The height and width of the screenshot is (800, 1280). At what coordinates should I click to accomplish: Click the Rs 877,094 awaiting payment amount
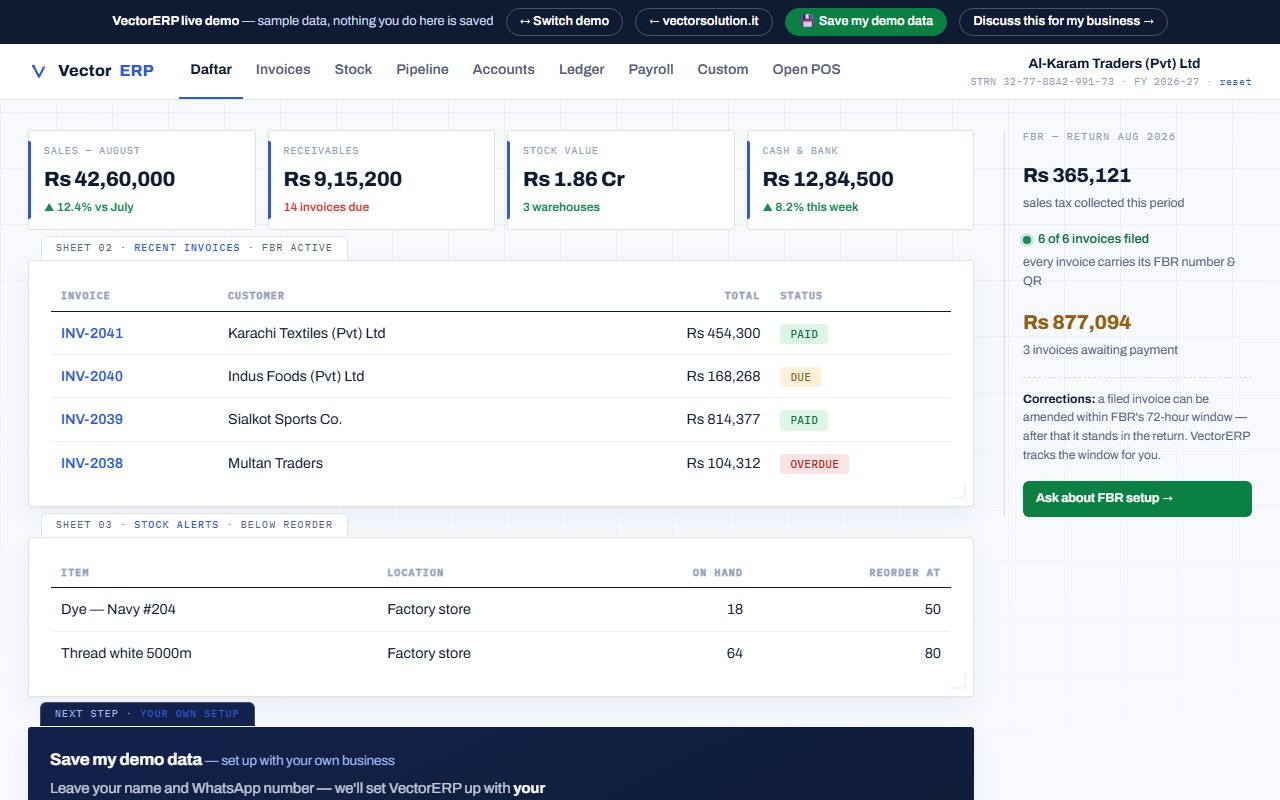pyautogui.click(x=1077, y=322)
